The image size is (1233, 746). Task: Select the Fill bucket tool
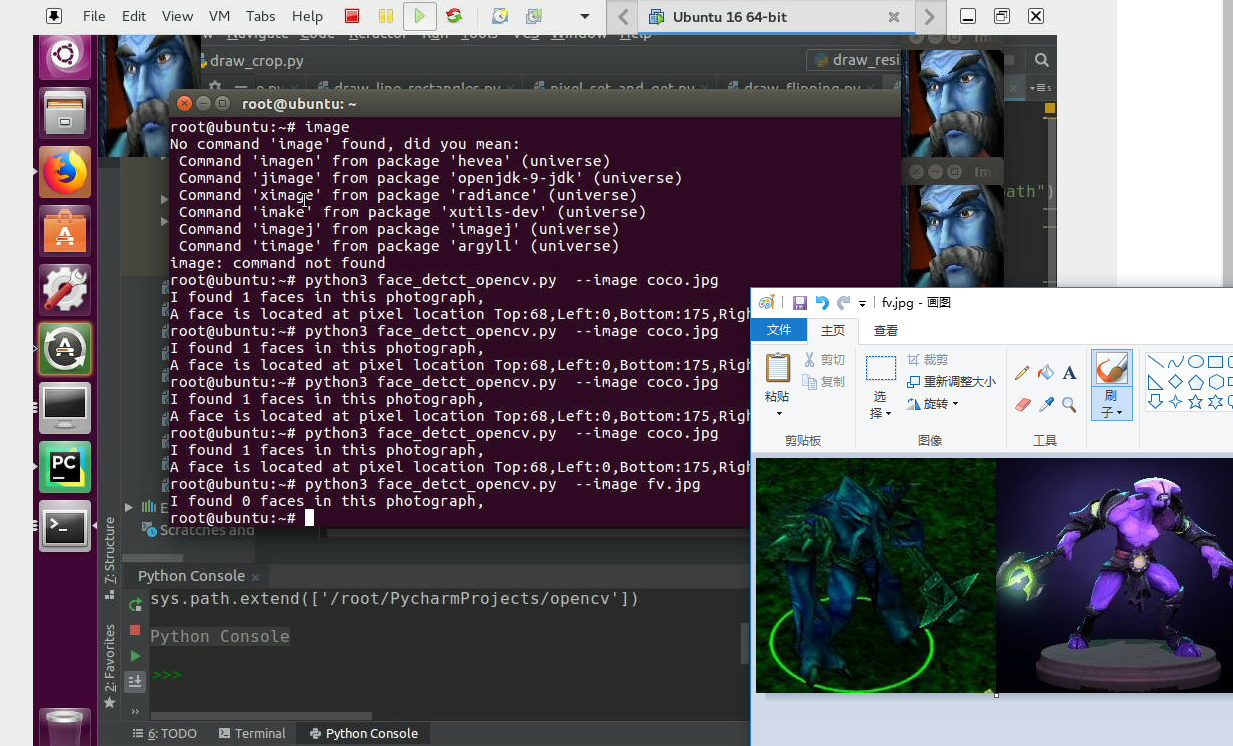click(1045, 373)
